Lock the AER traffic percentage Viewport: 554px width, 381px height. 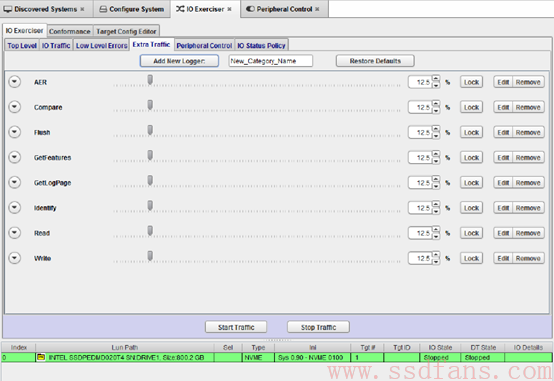pos(471,82)
